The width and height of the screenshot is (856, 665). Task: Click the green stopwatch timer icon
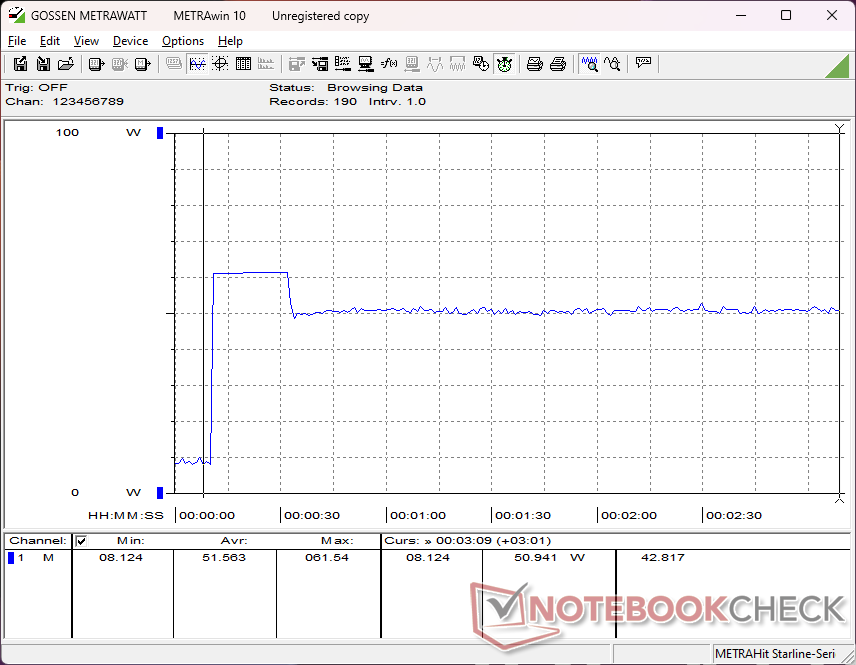click(504, 64)
